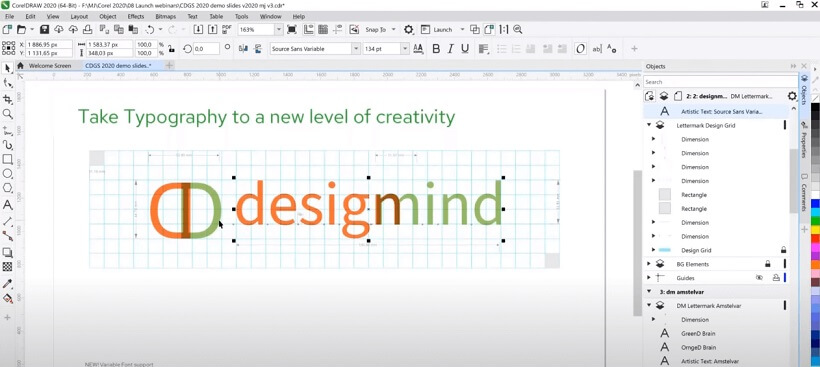The height and width of the screenshot is (367, 820).
Task: Unlock the Design Grid object
Action: (783, 250)
